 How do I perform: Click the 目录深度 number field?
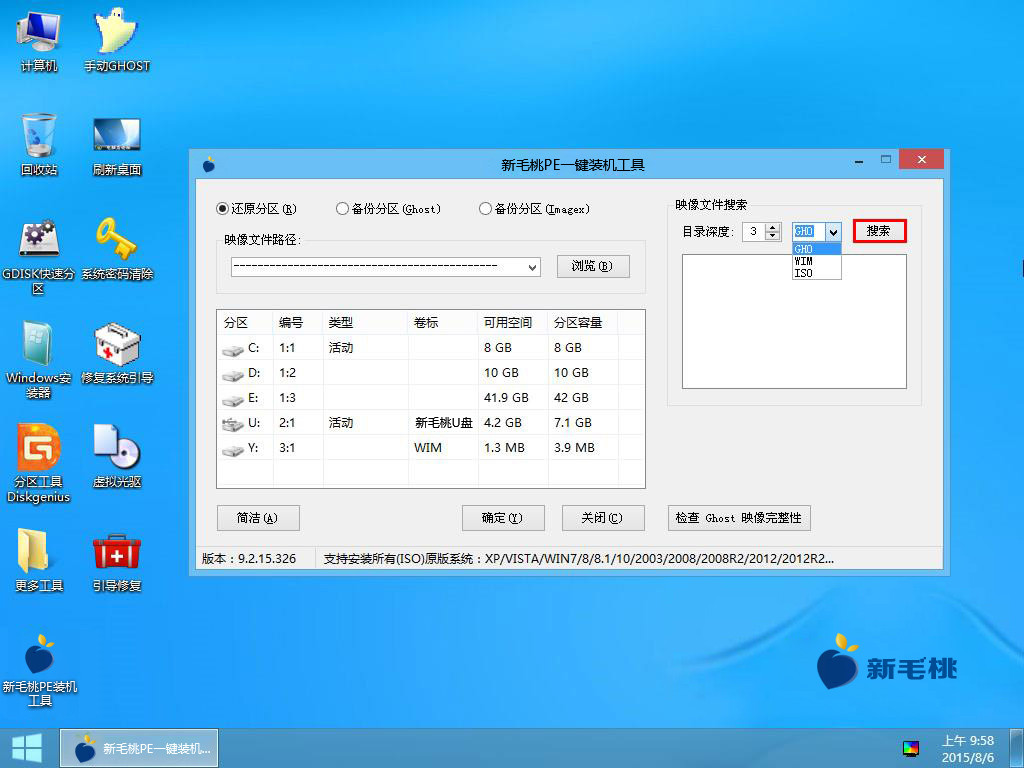[754, 232]
